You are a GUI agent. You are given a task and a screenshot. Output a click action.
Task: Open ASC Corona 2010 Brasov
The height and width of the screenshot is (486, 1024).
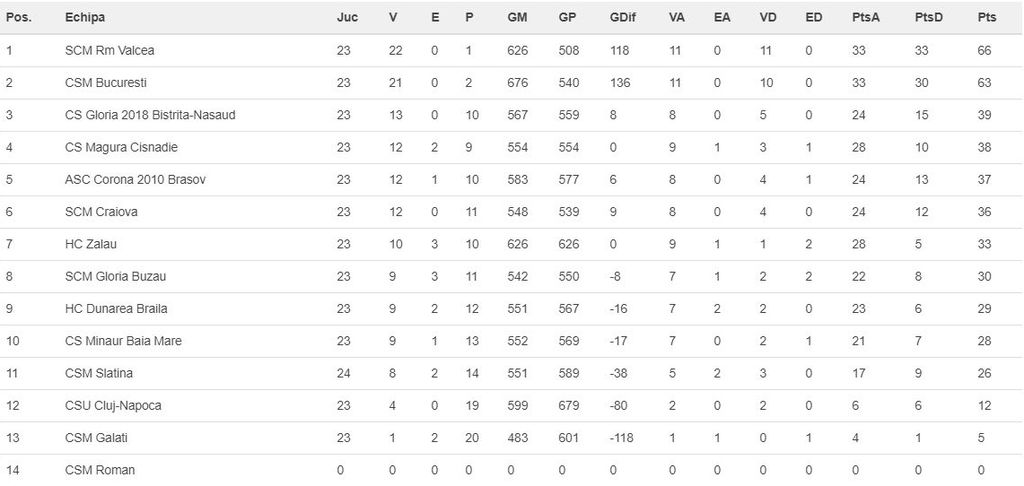(135, 180)
